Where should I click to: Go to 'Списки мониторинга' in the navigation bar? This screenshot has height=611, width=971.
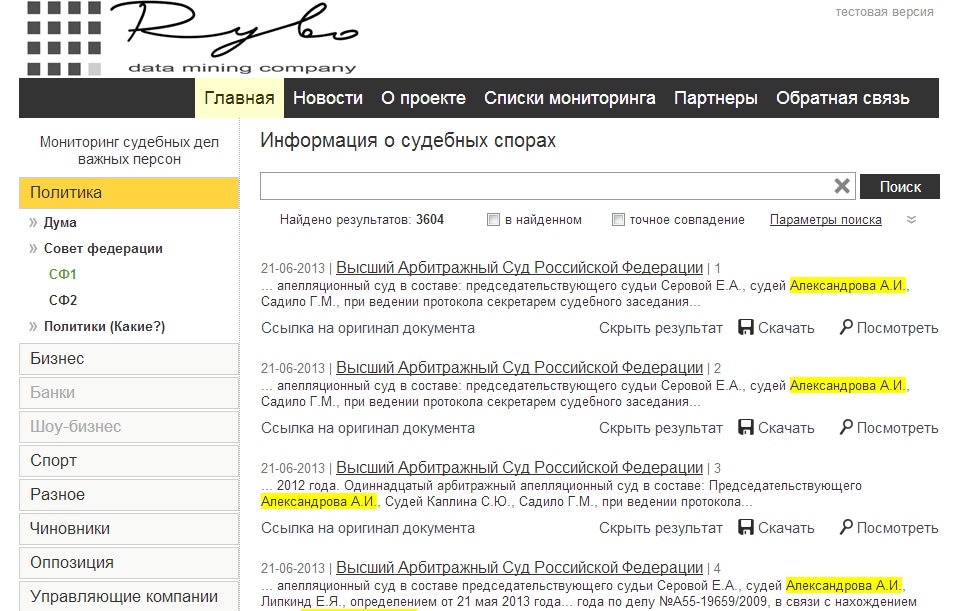569,98
